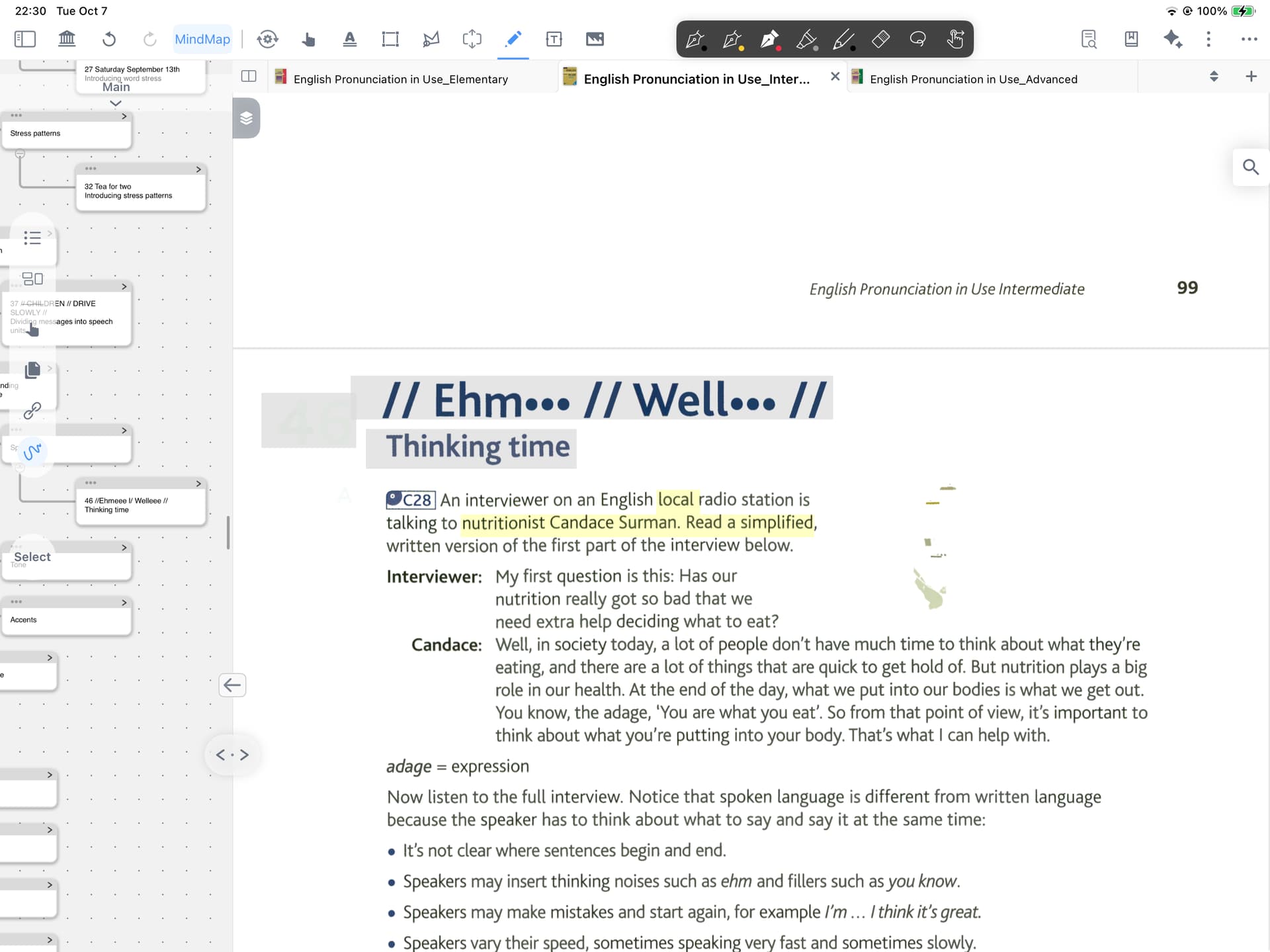The height and width of the screenshot is (952, 1270).
Task: Open the insert image tool
Action: (x=595, y=39)
